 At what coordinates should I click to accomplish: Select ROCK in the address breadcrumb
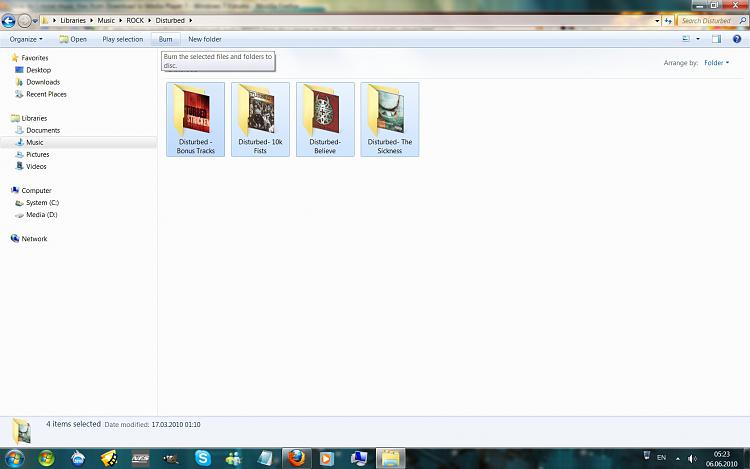click(x=135, y=21)
